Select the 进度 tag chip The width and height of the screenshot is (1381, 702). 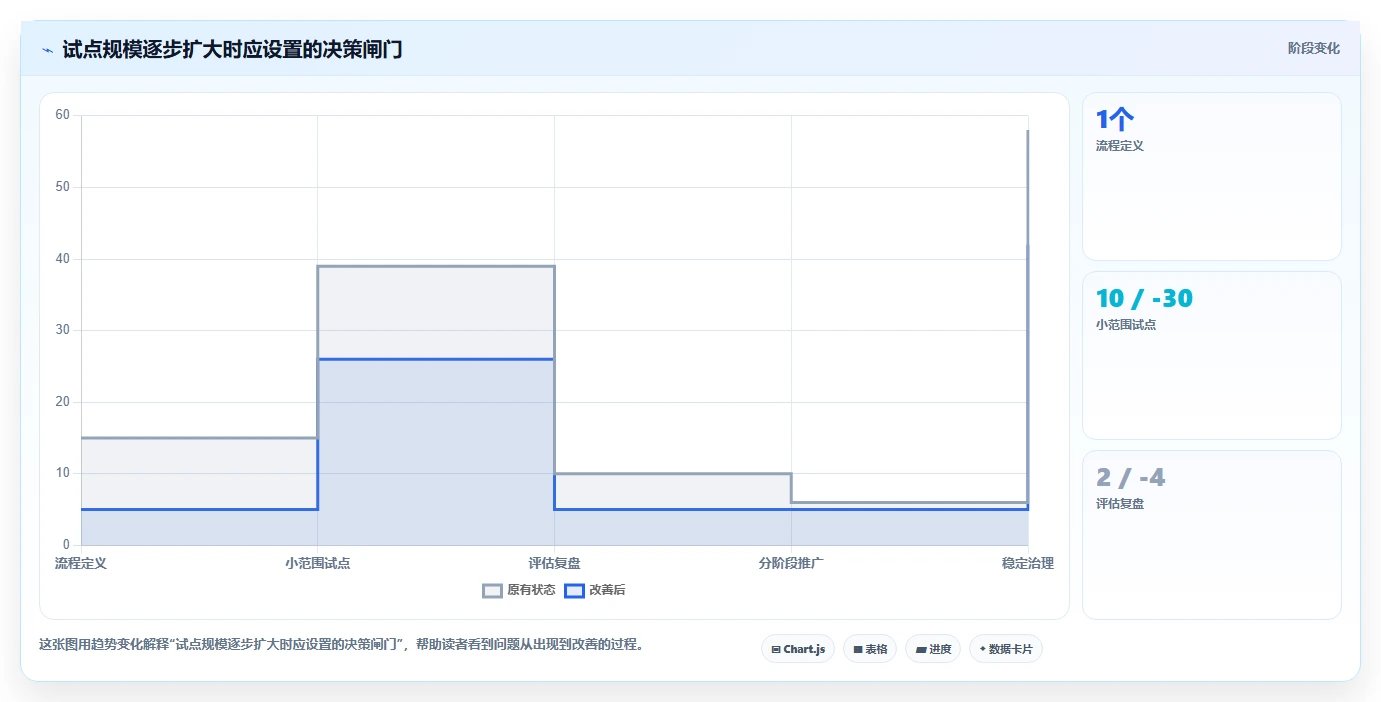pyautogui.click(x=933, y=649)
